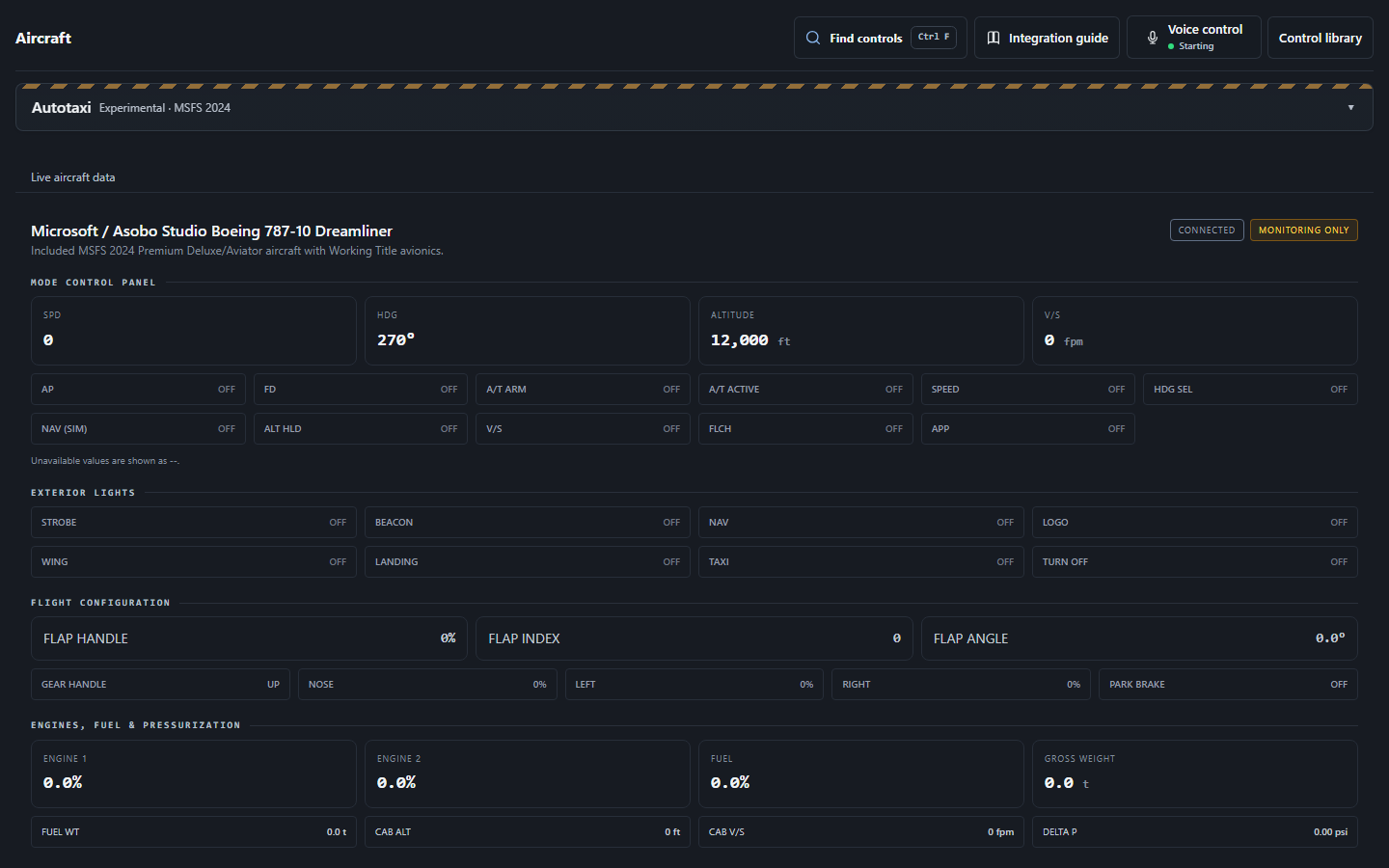The image size is (1389, 868).
Task: Click the FLIGHT CONFIGURATION heading
Action: tap(100, 603)
